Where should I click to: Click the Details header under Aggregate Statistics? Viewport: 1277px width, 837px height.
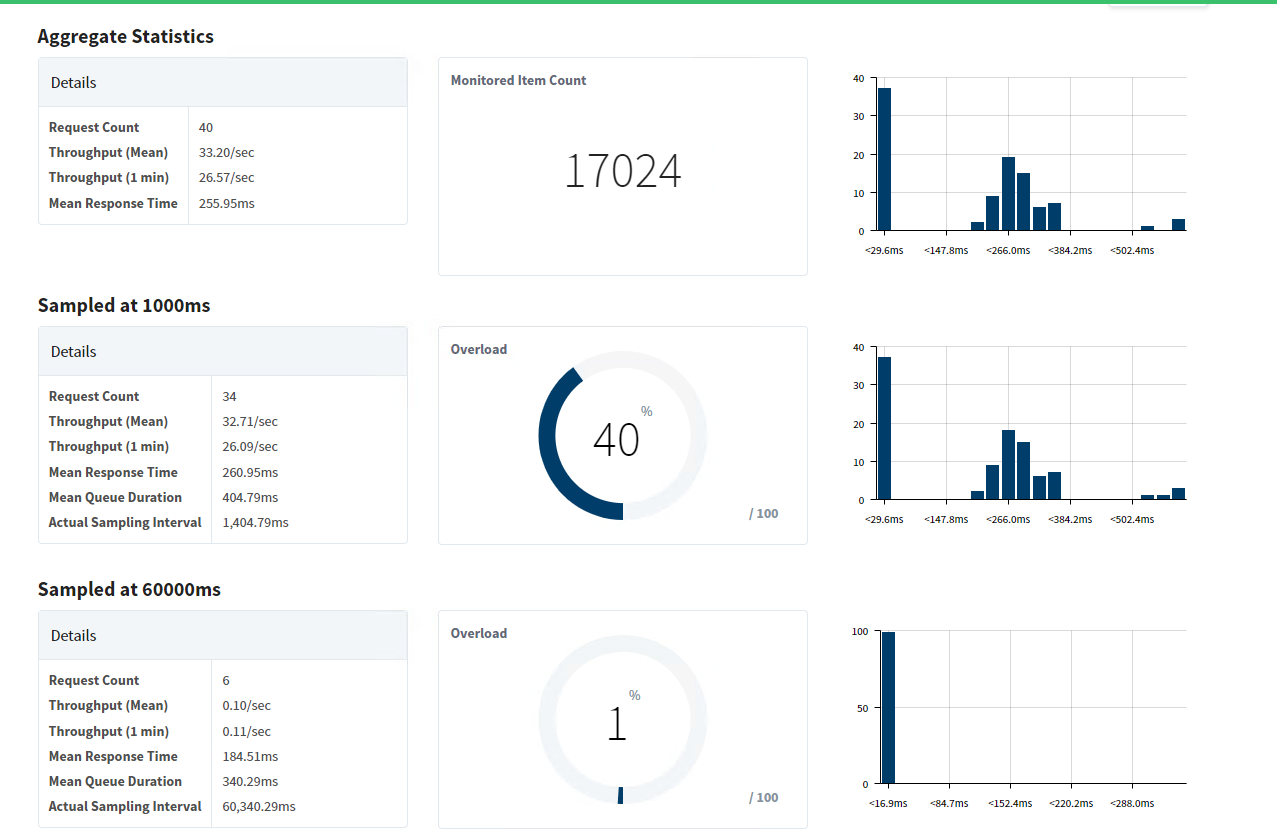[223, 82]
